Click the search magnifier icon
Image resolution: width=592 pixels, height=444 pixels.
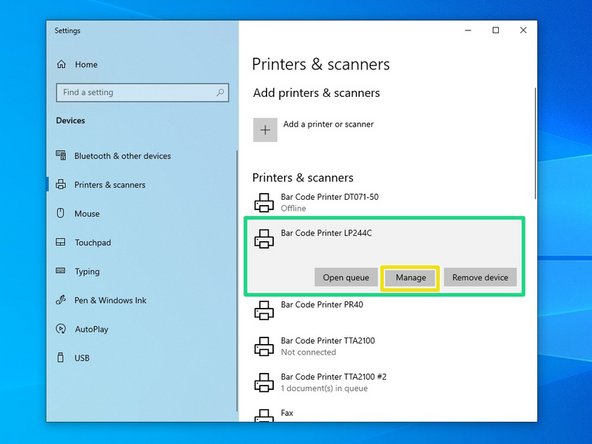[x=220, y=92]
